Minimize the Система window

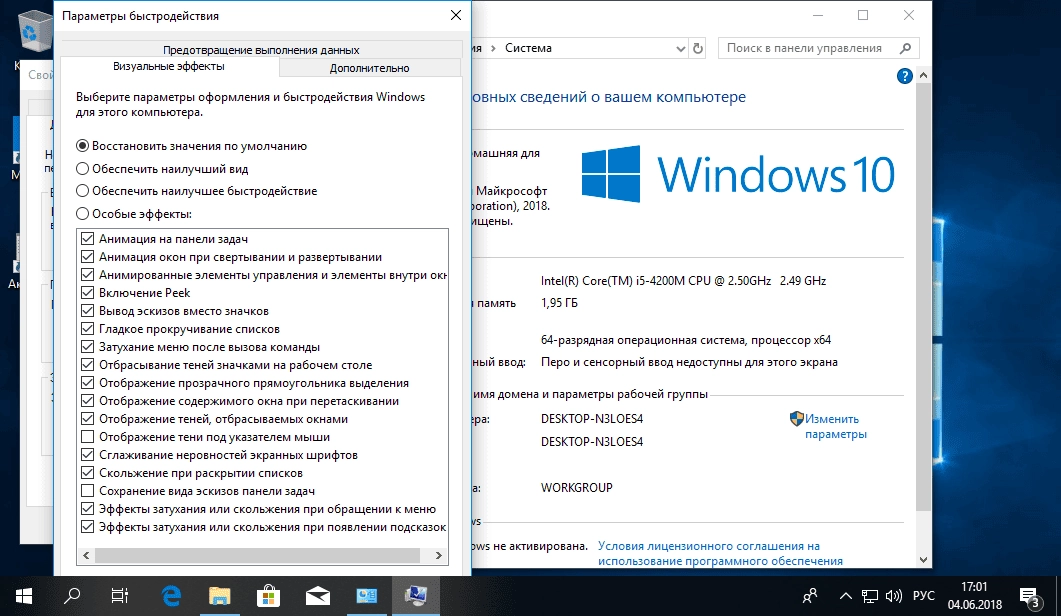tap(817, 15)
